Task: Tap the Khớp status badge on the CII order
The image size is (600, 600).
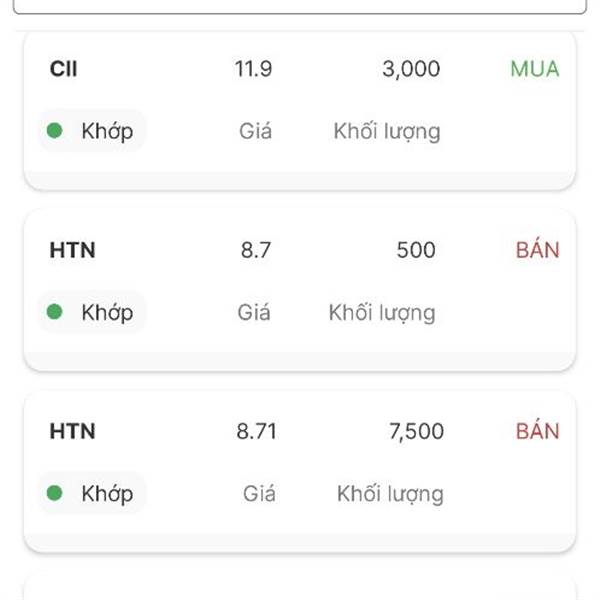Action: [x=92, y=131]
